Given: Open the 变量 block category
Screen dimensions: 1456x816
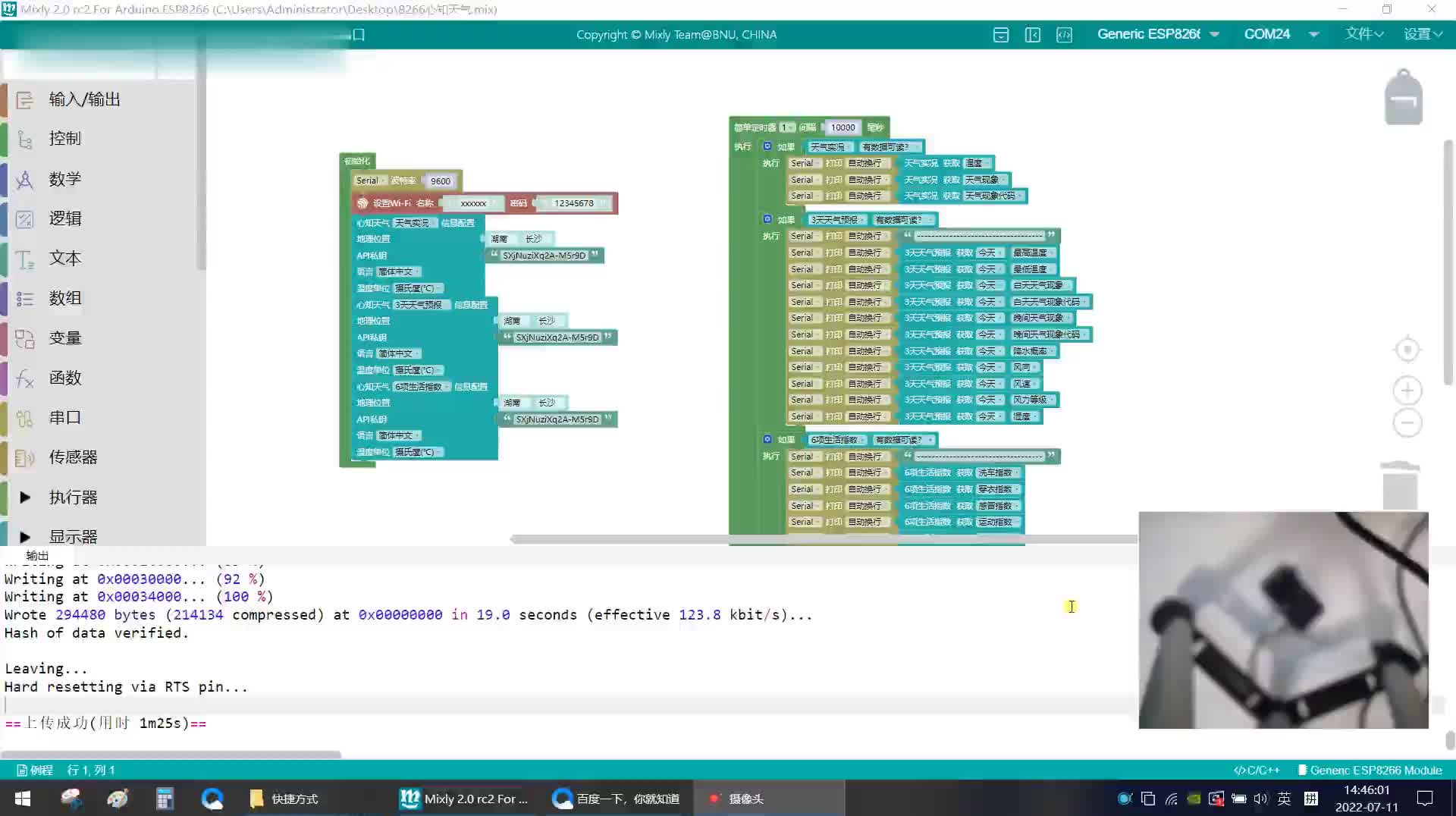Looking at the screenshot, I should point(65,337).
